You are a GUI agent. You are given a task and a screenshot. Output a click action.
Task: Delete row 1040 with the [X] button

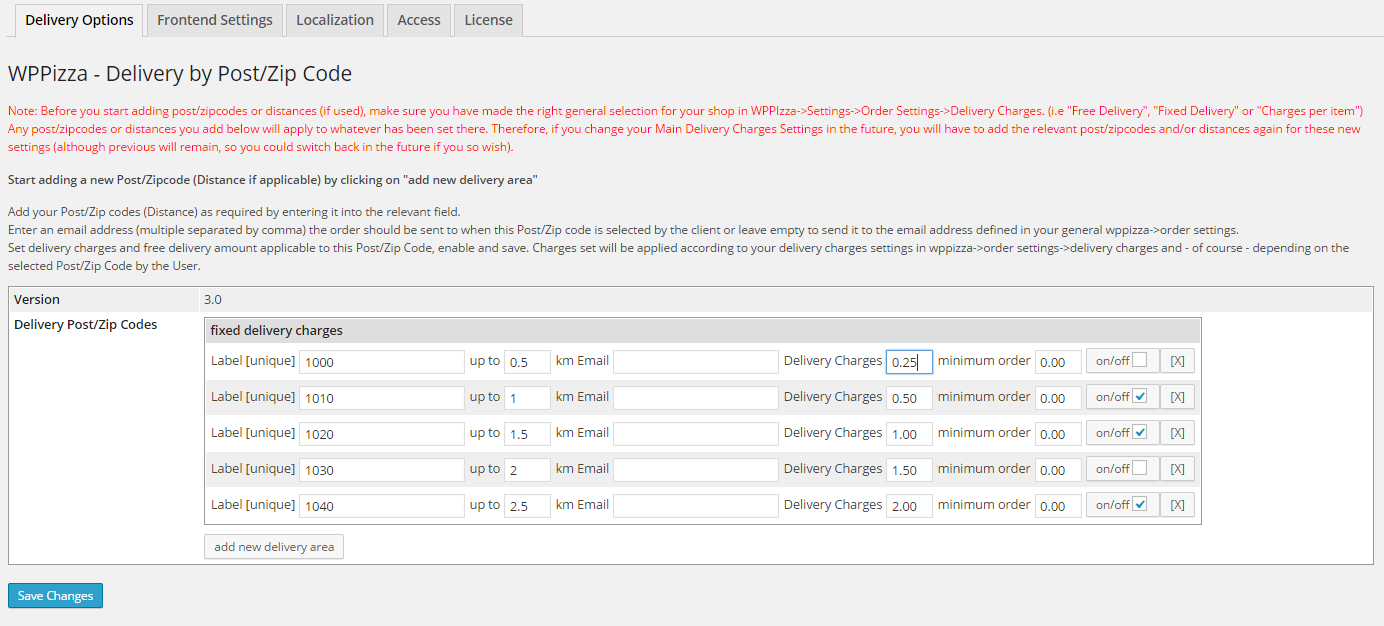click(1177, 505)
